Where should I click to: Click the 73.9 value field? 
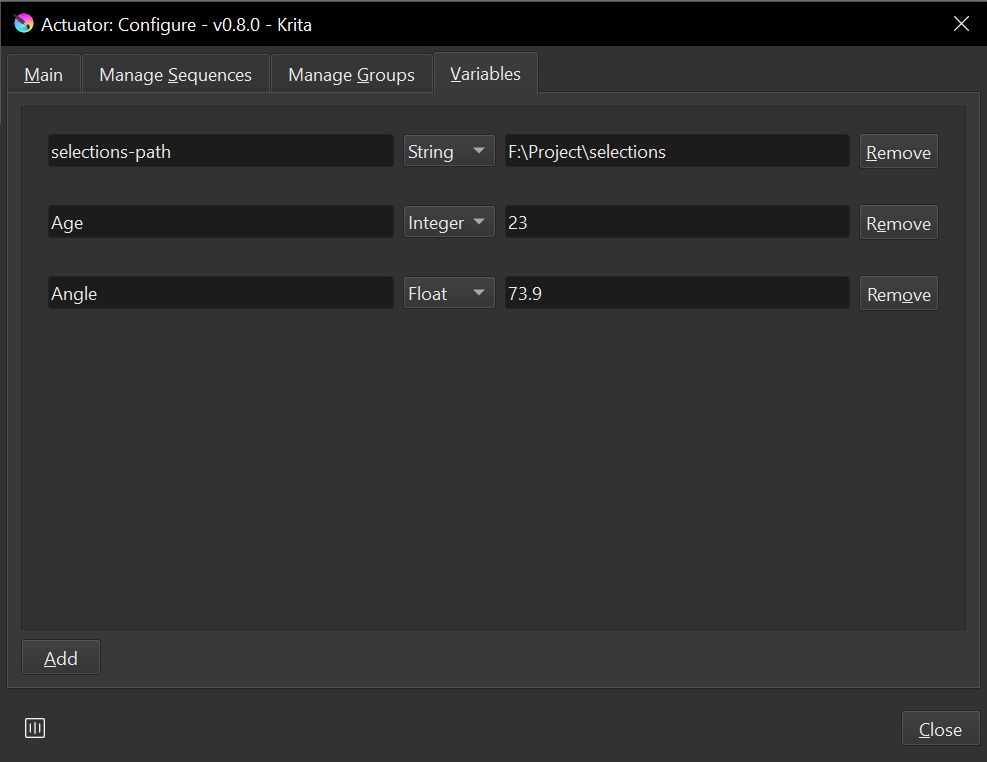pos(677,294)
